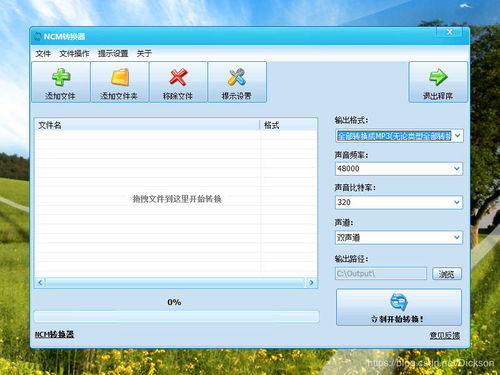Open the 文件 menu
The height and width of the screenshot is (375, 500).
pos(43,53)
